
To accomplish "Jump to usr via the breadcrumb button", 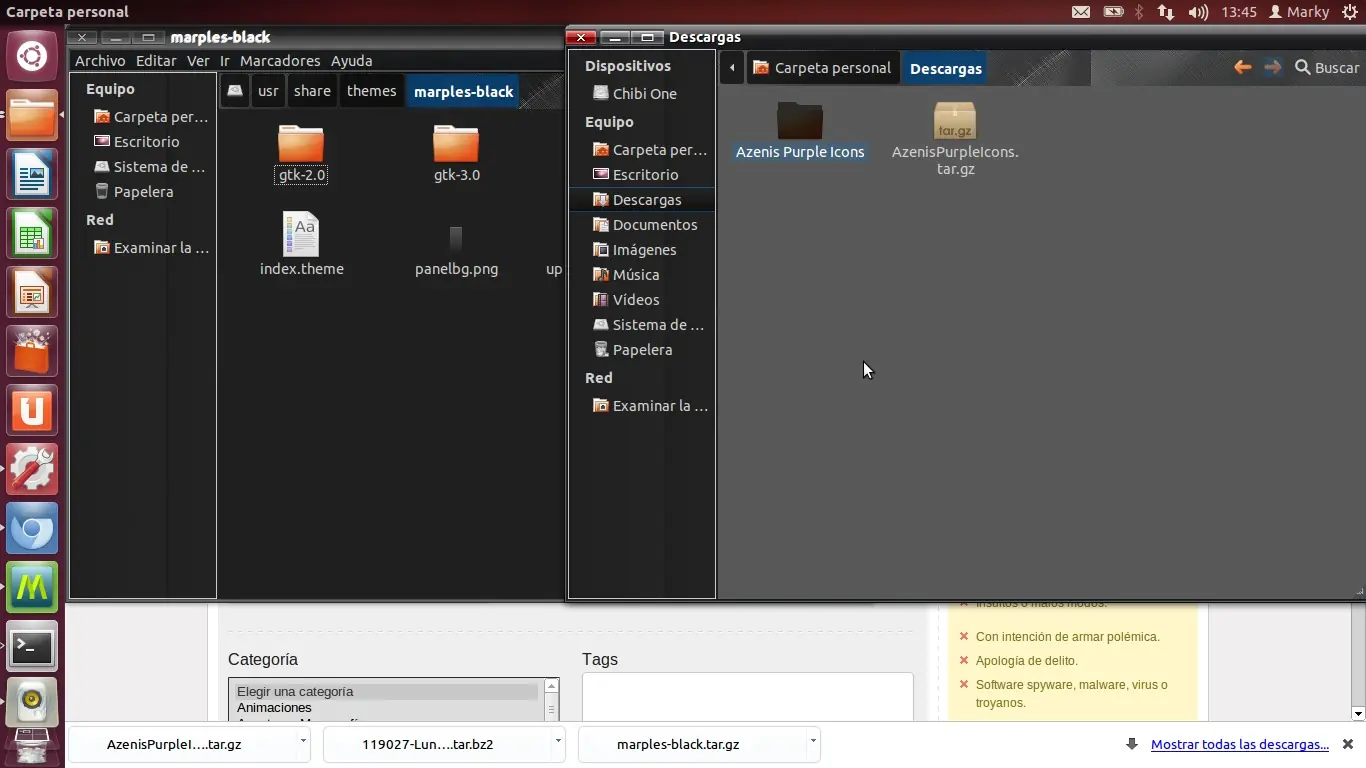I will tap(268, 91).
